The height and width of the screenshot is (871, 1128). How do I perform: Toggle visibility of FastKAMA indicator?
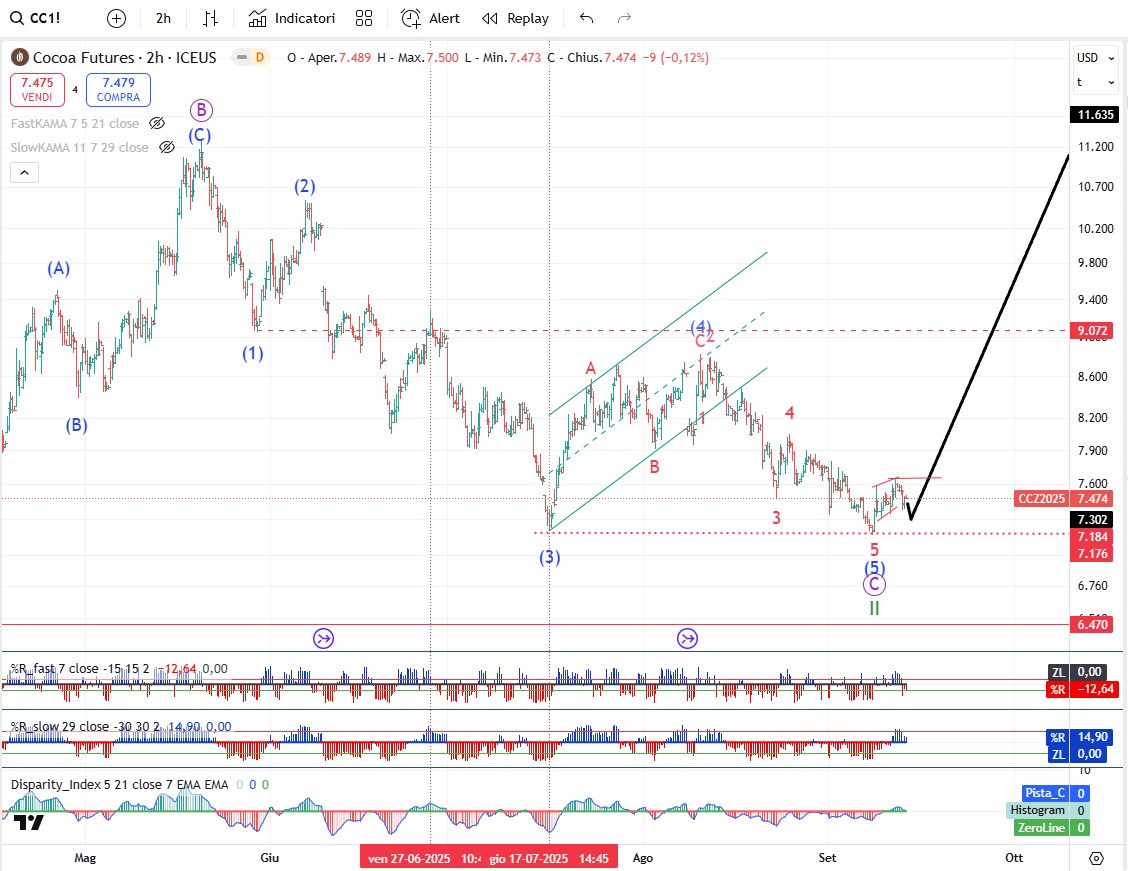(x=157, y=124)
